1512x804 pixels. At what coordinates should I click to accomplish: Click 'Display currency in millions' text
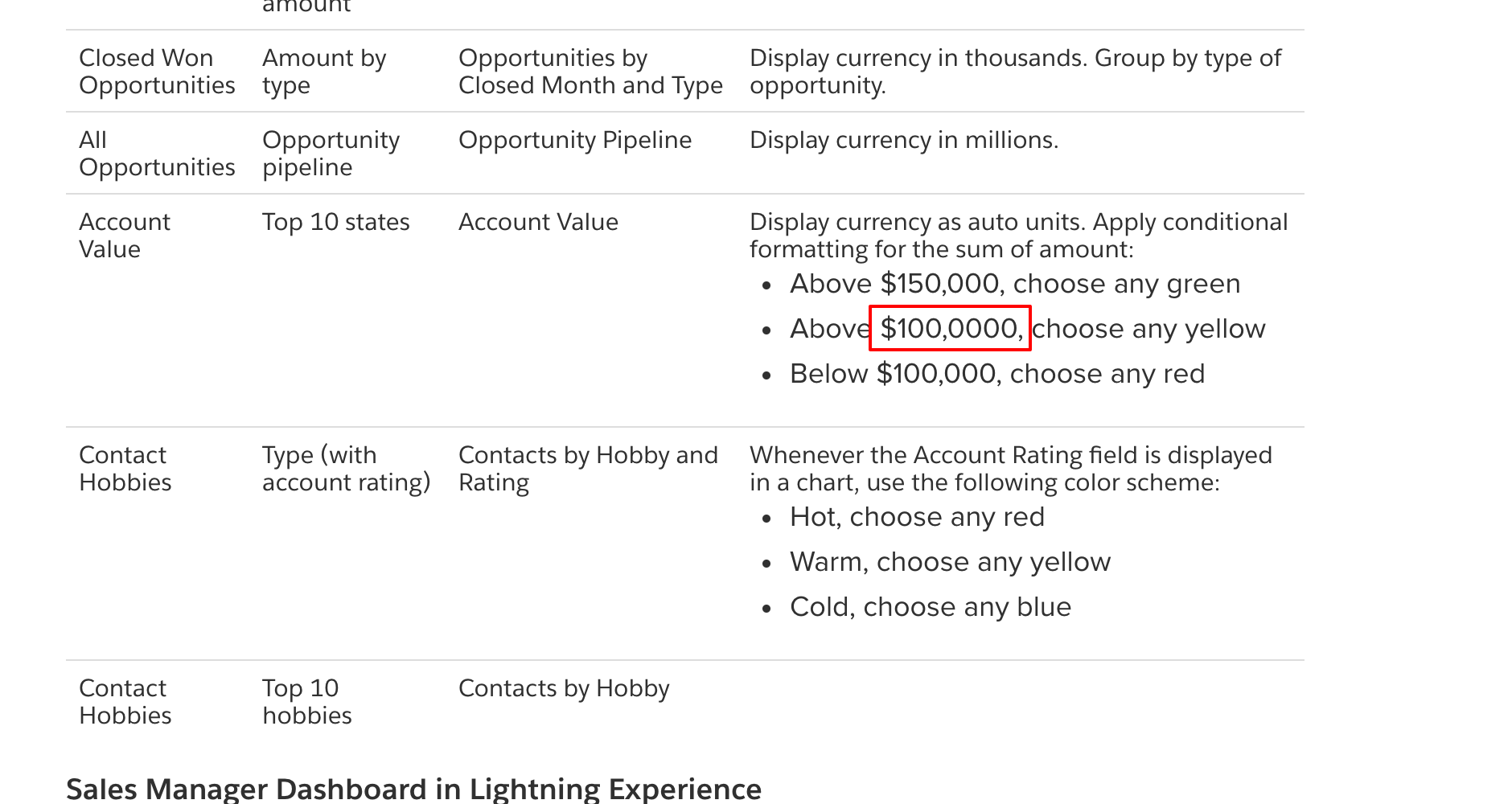pos(903,140)
